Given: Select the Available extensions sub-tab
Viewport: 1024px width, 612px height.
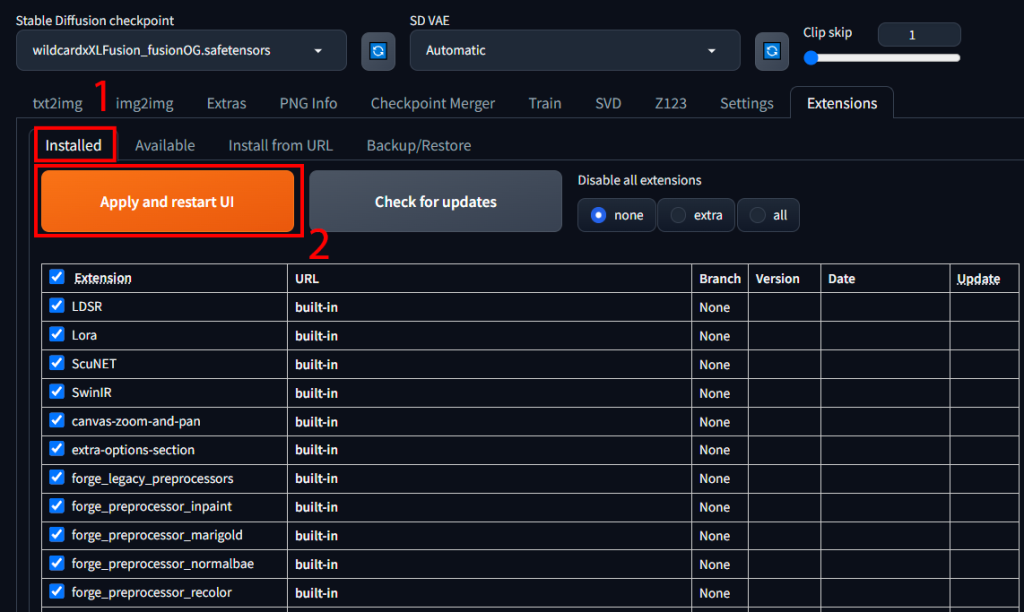Looking at the screenshot, I should [x=165, y=145].
